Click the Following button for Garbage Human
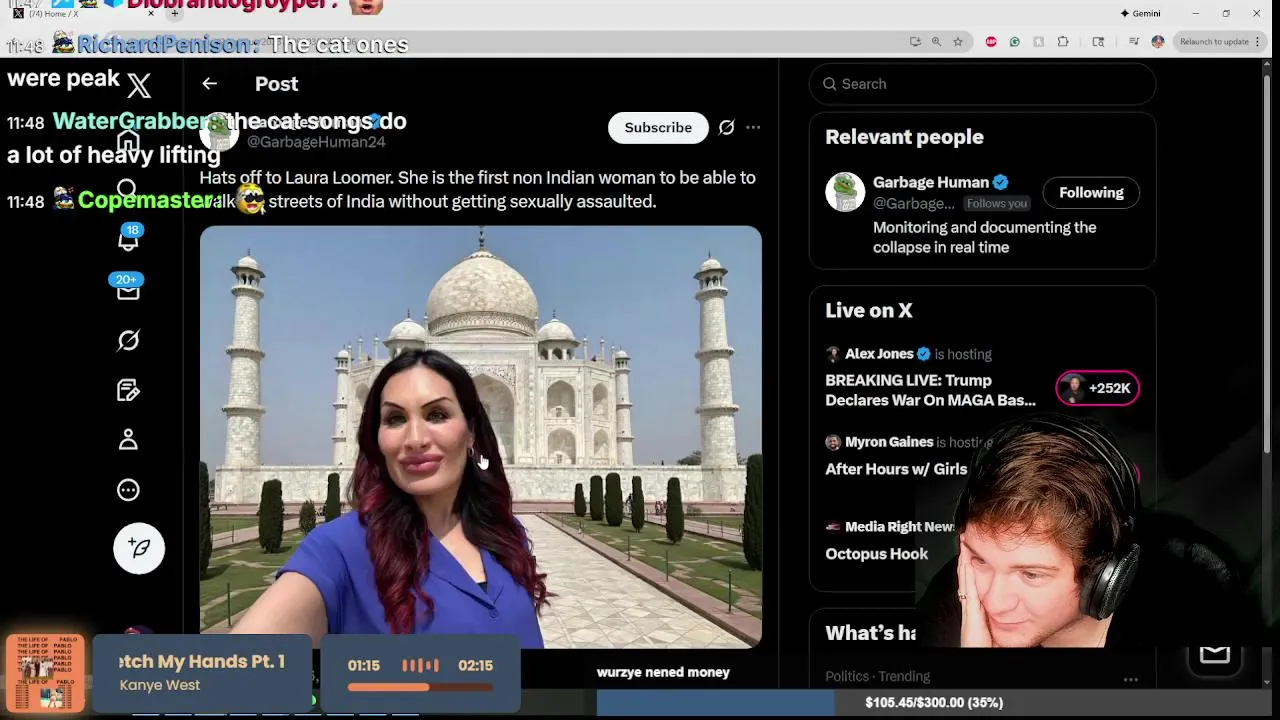 [1091, 193]
